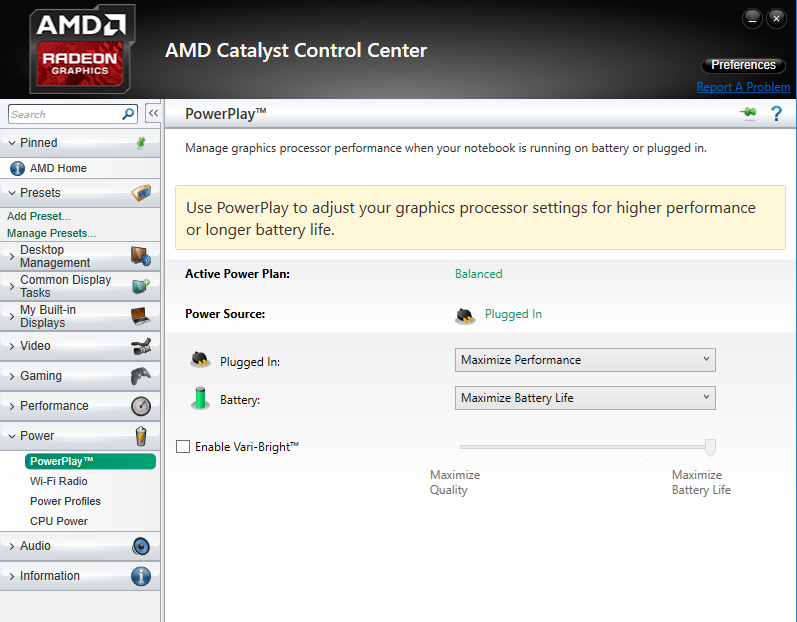This screenshot has width=797, height=622.
Task: Click the Power battery icon in sidebar
Action: (x=141, y=436)
